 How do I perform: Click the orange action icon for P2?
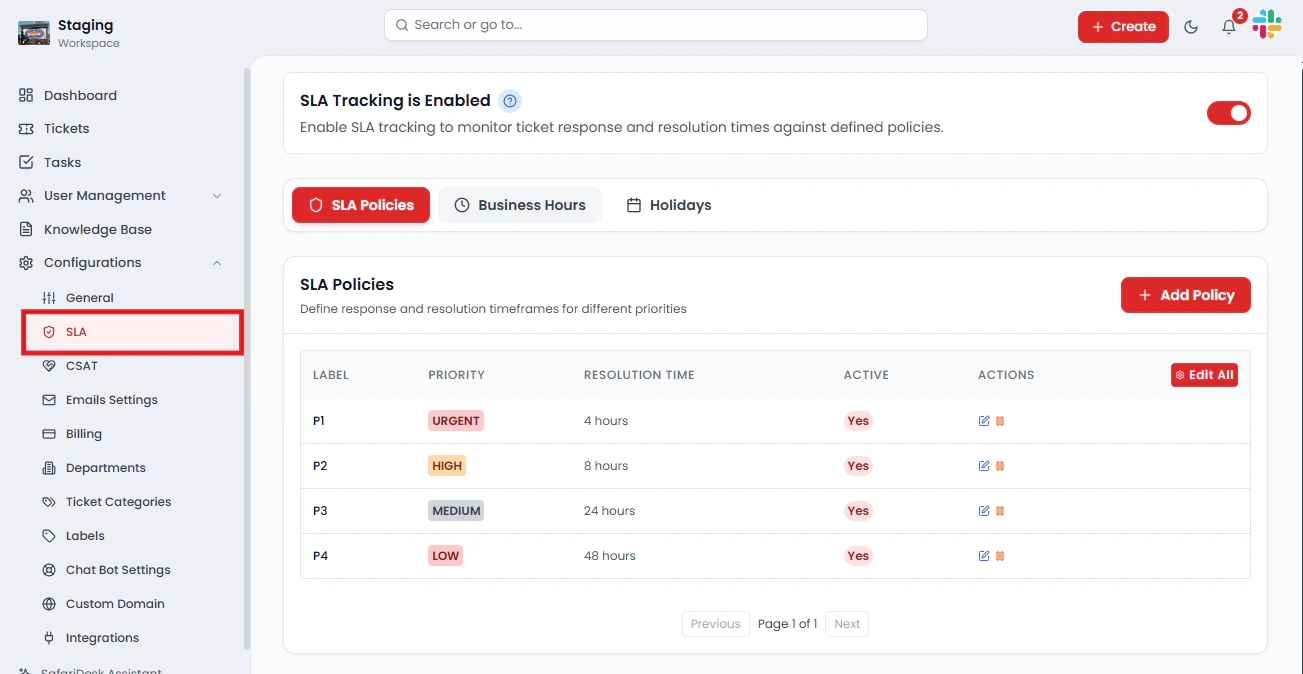(1000, 466)
